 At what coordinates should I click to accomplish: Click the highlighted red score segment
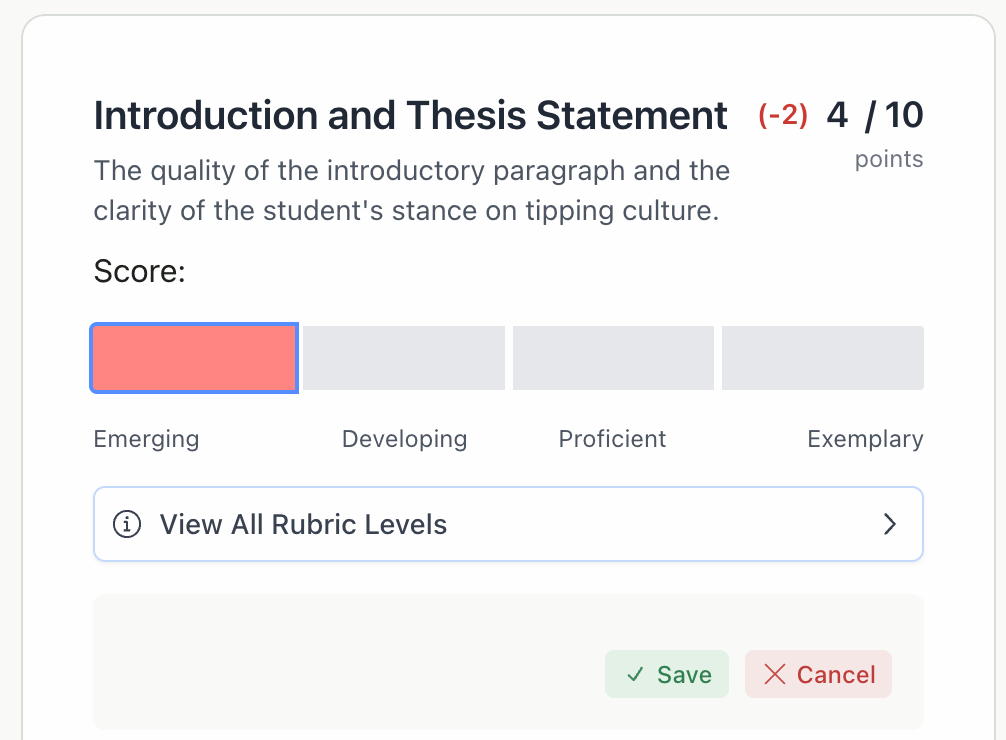coord(194,357)
